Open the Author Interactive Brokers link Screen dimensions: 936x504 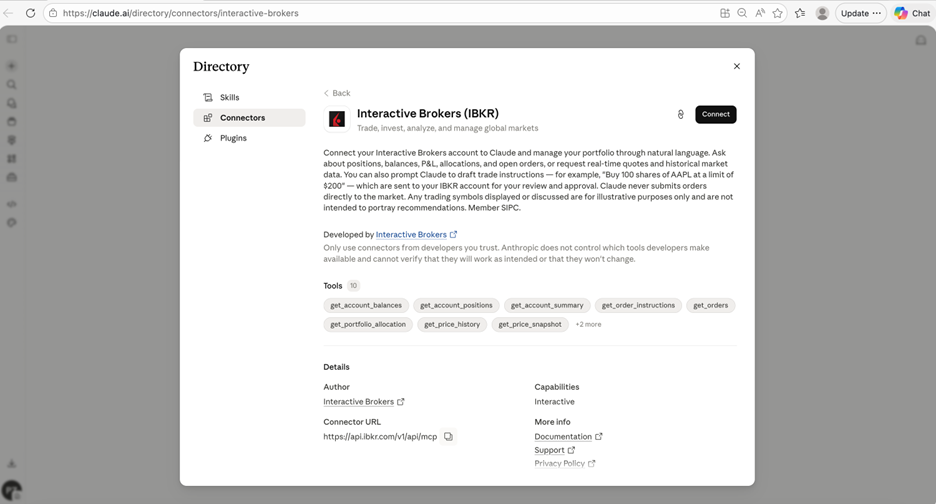[x=359, y=402]
